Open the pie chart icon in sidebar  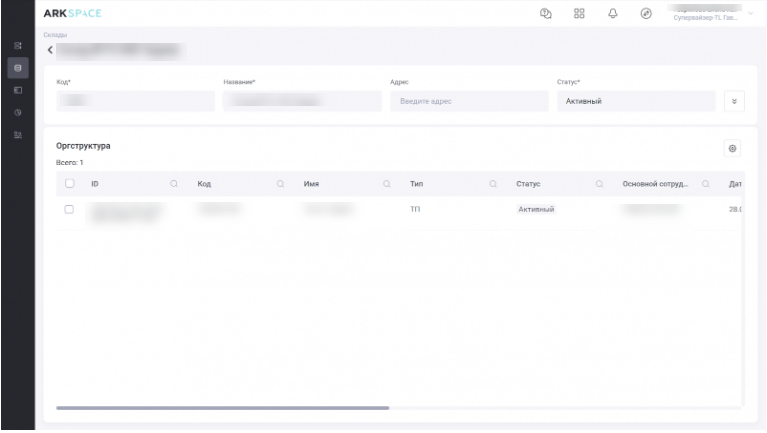[x=17, y=112]
